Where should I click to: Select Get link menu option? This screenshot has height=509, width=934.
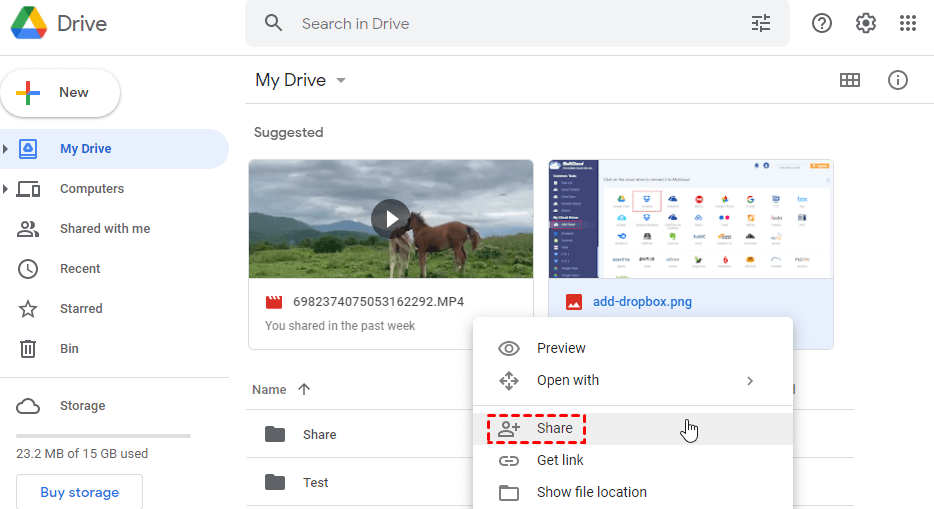560,461
